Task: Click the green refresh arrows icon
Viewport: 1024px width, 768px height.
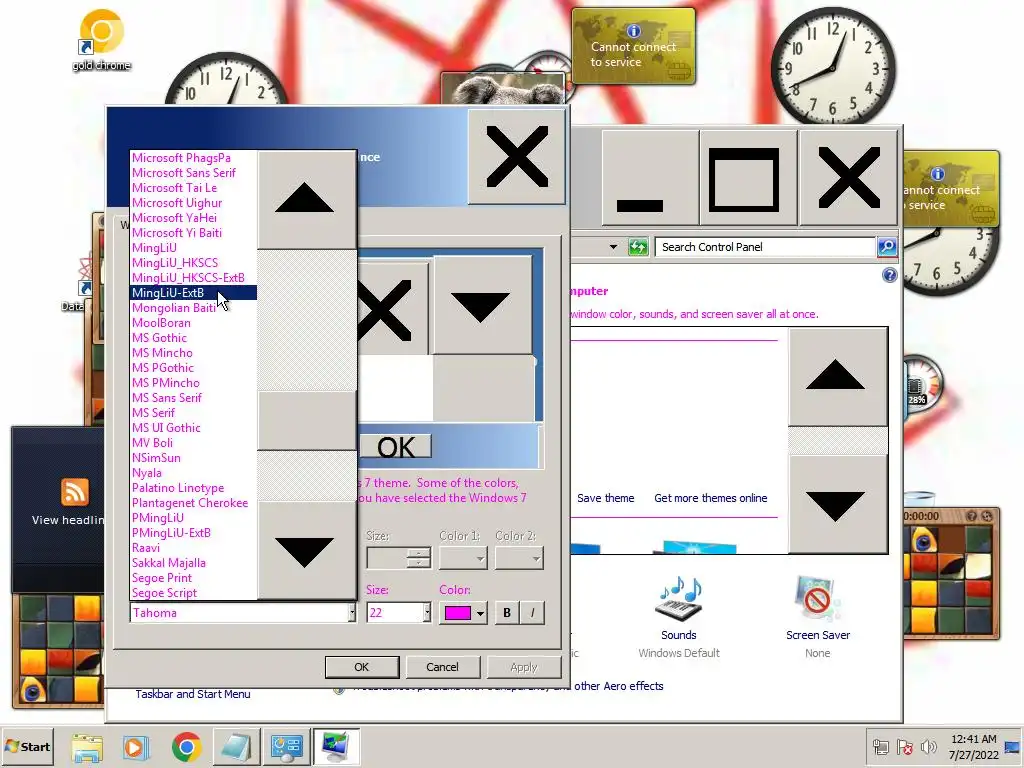Action: pos(637,247)
